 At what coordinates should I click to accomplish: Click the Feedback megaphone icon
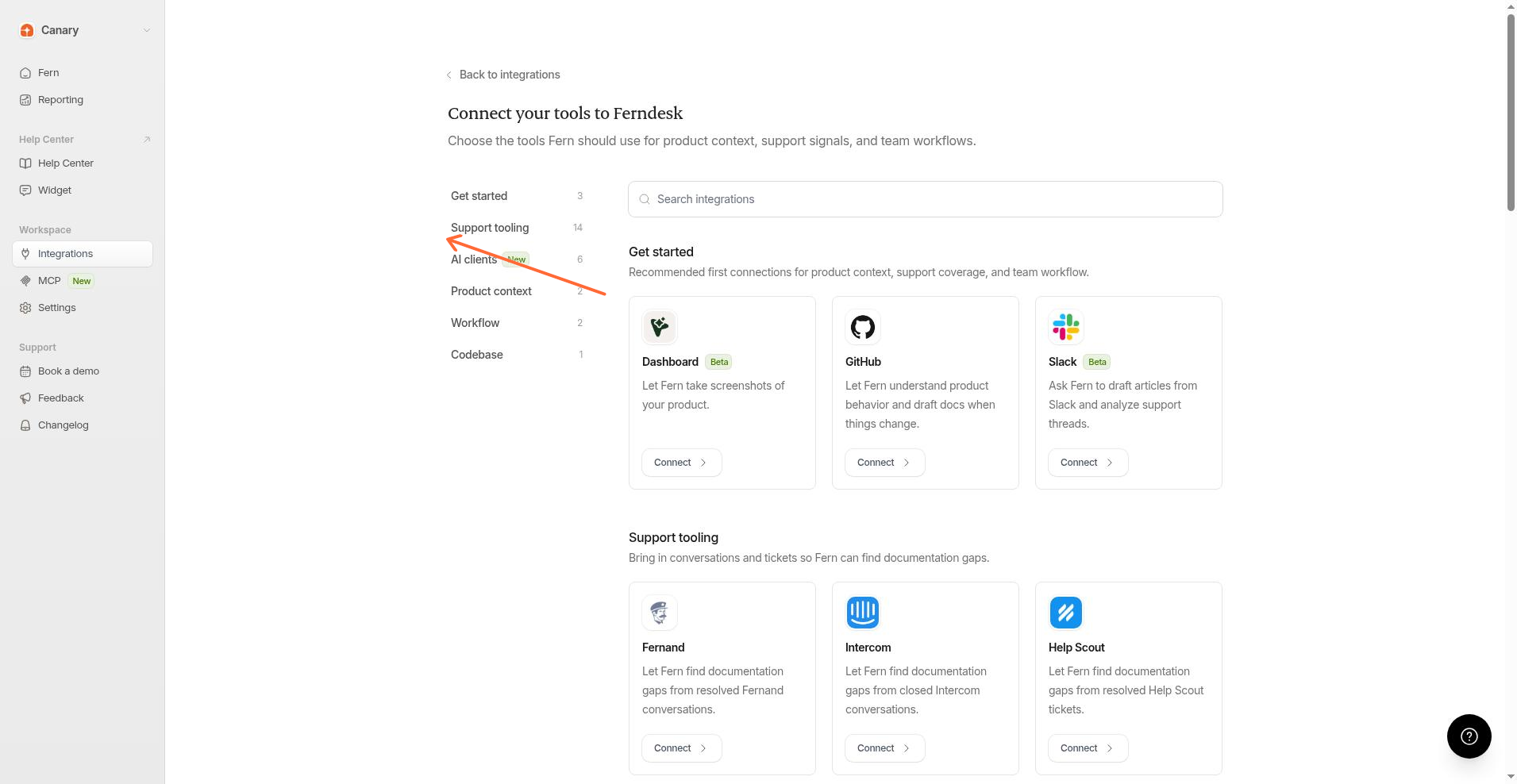coord(25,398)
